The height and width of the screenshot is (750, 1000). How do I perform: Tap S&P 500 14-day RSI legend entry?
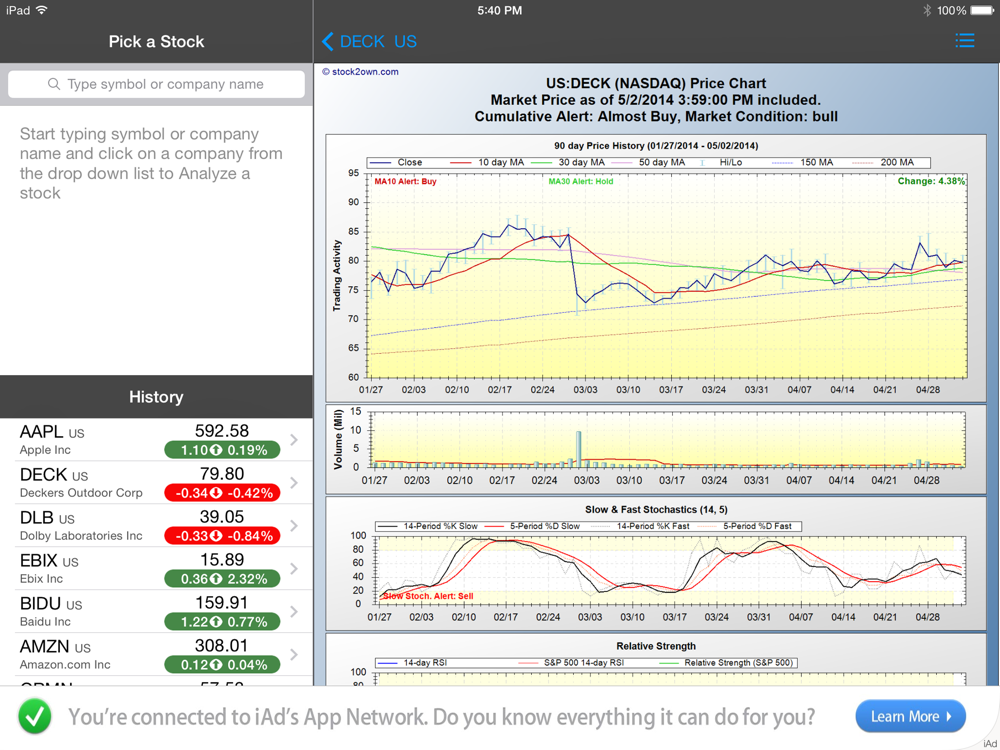point(571,663)
